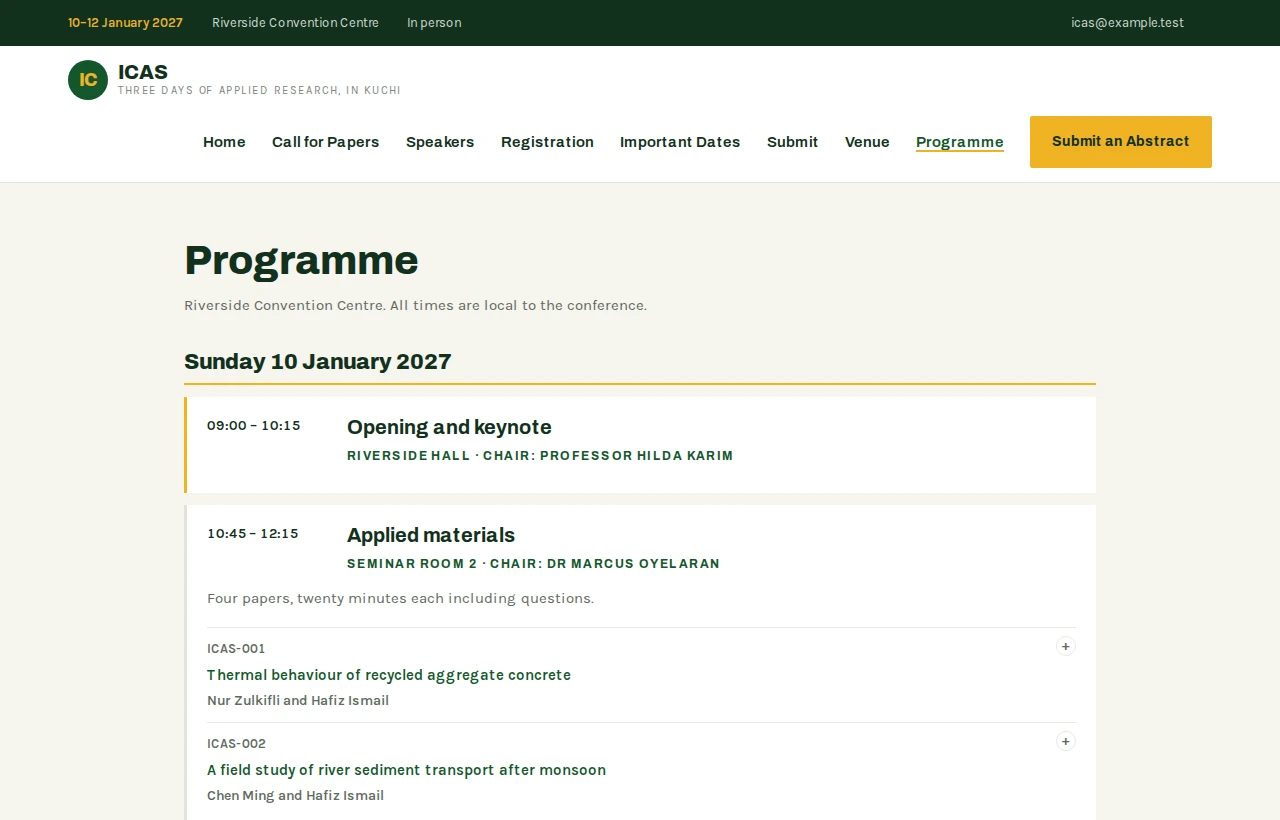This screenshot has width=1280, height=820.
Task: Click the ICAS-002 paper code
Action: click(x=236, y=743)
